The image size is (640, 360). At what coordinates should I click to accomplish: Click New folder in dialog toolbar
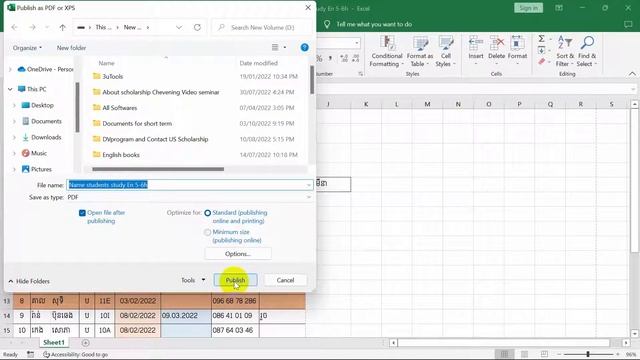coord(71,48)
